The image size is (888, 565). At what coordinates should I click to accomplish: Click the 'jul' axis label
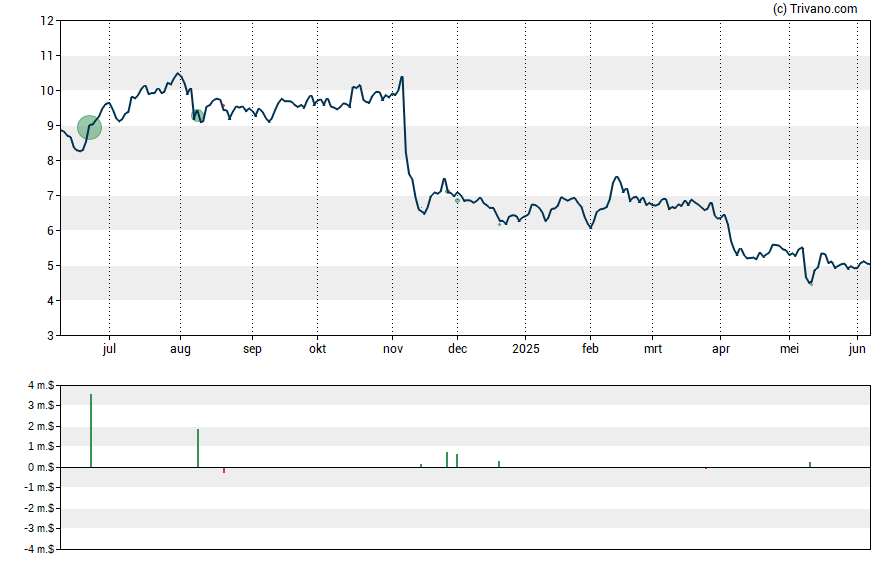tap(109, 349)
